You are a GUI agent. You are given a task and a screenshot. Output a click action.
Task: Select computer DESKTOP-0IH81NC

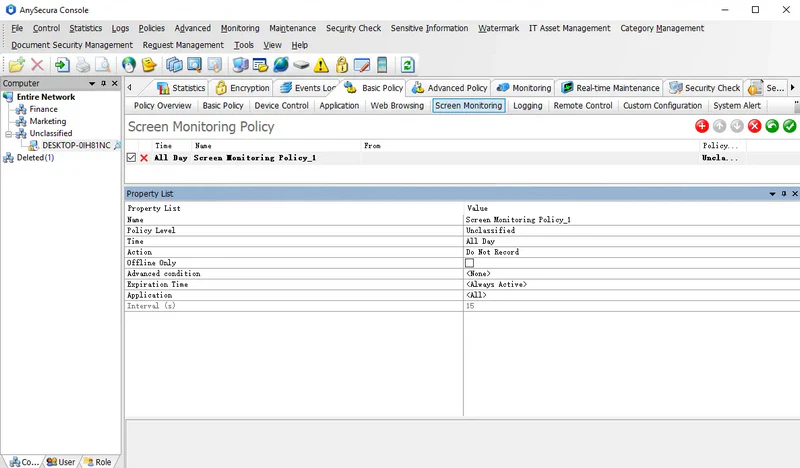coord(76,145)
